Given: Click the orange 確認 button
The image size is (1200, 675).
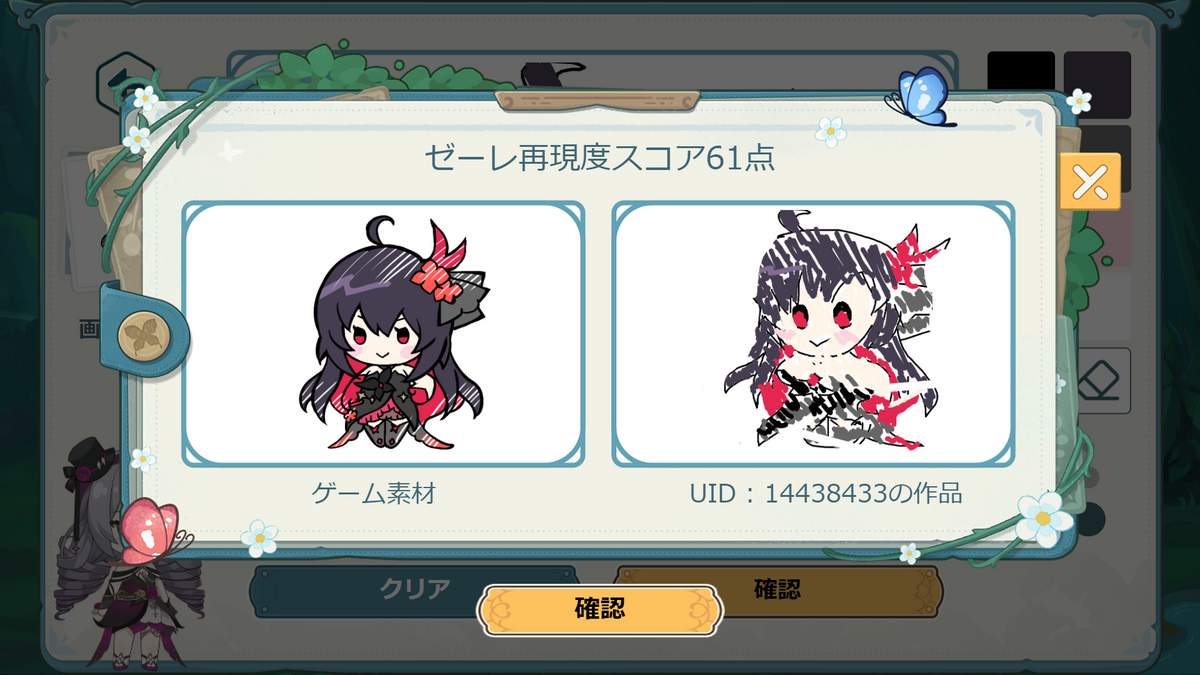Looking at the screenshot, I should pyautogui.click(x=600, y=609).
